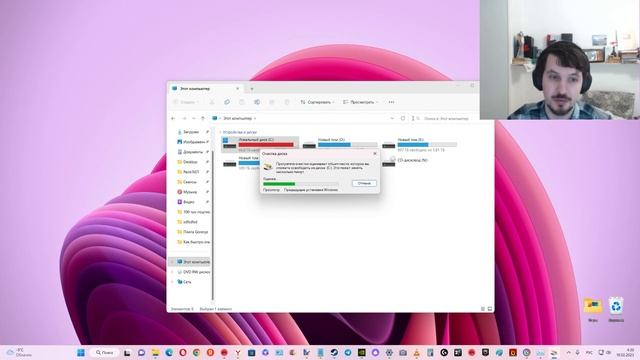Open the VLC cone icon on the taskbar
This screenshot has width=640, height=360.
pyautogui.click(x=416, y=353)
